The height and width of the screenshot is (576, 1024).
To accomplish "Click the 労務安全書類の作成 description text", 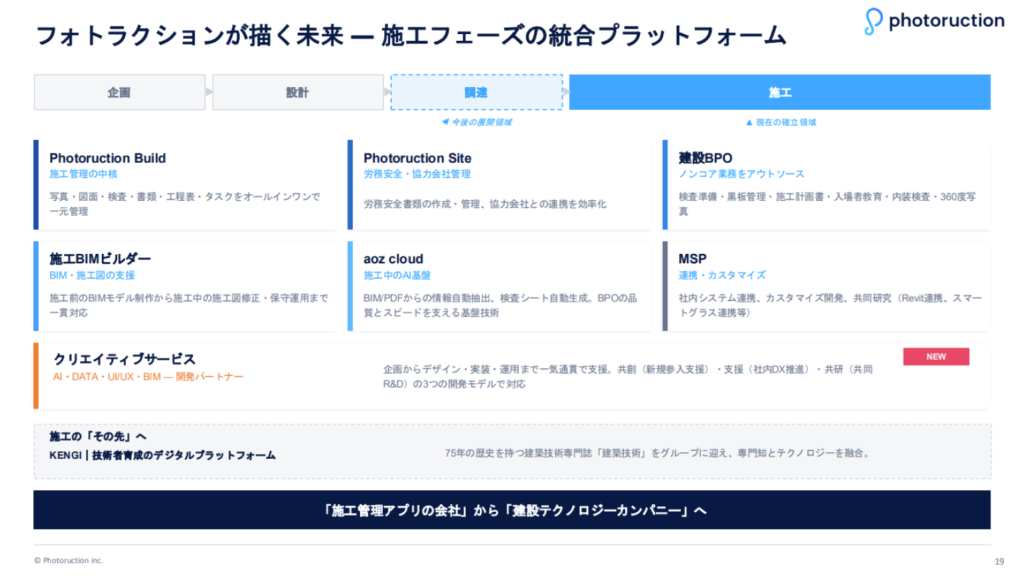I will [x=485, y=204].
